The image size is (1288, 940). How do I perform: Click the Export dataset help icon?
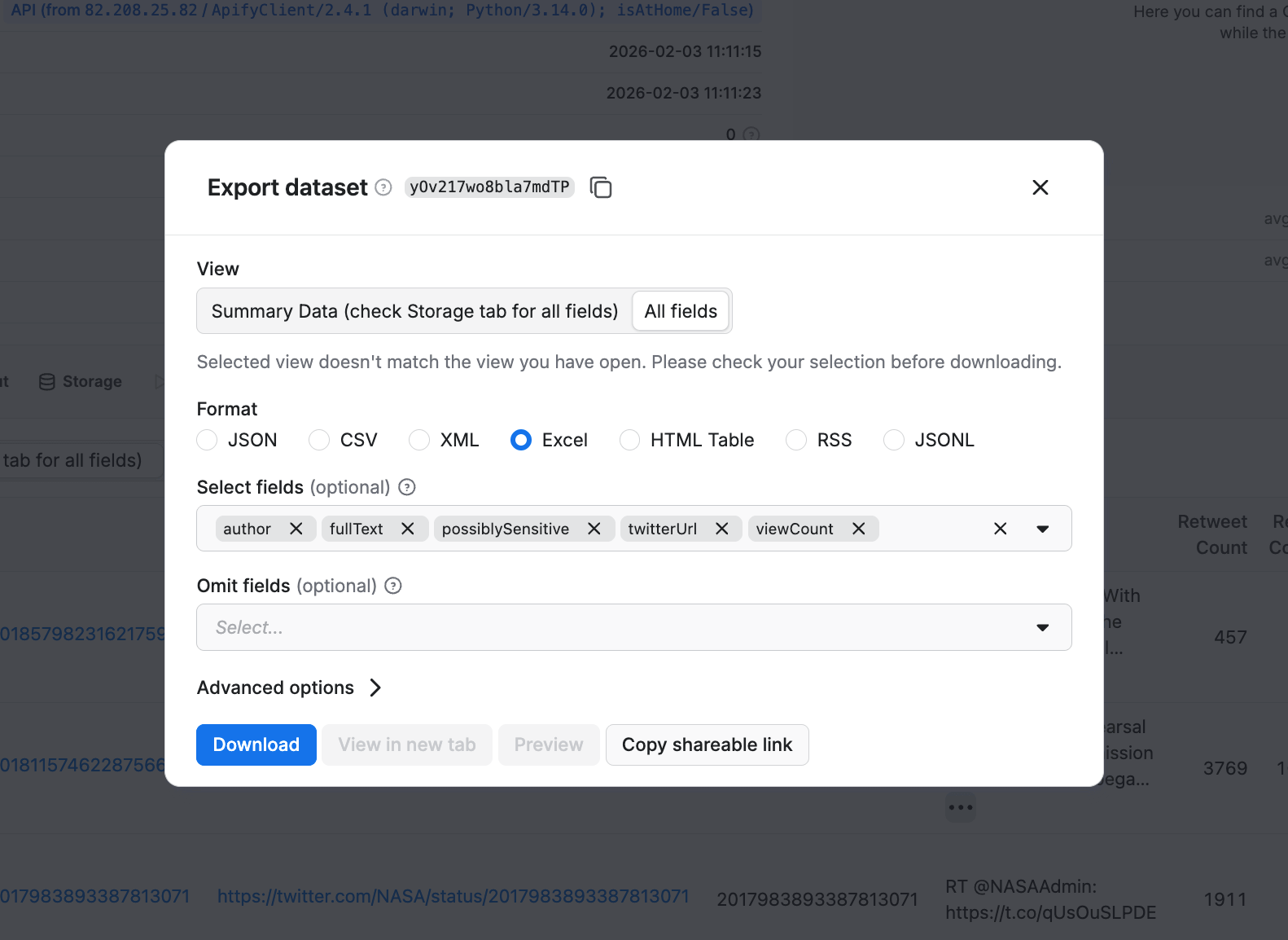383,187
